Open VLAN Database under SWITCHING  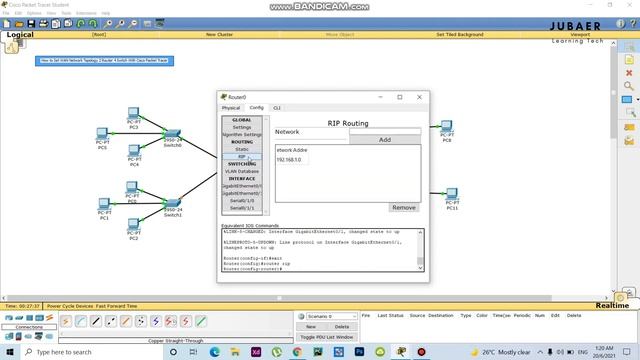click(242, 171)
